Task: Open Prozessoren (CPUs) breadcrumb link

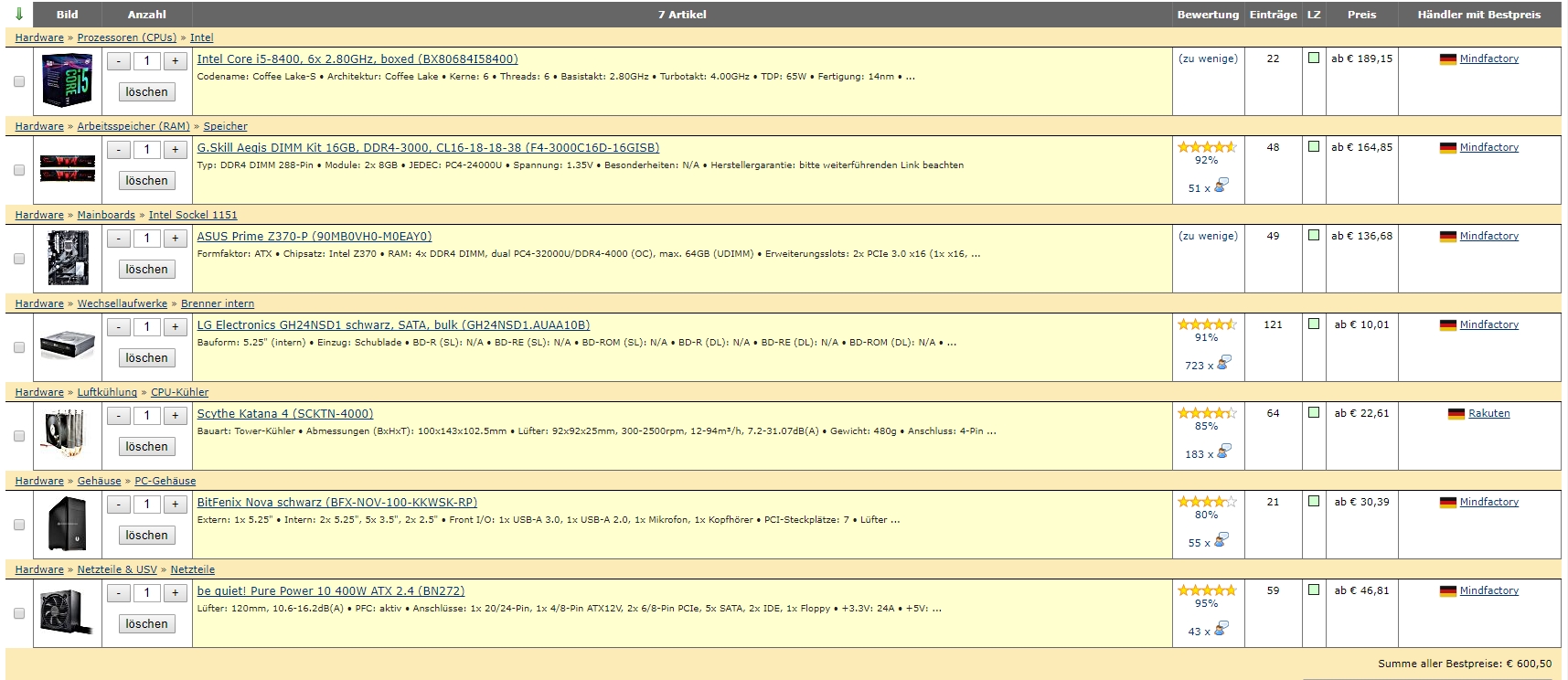Action: click(127, 37)
